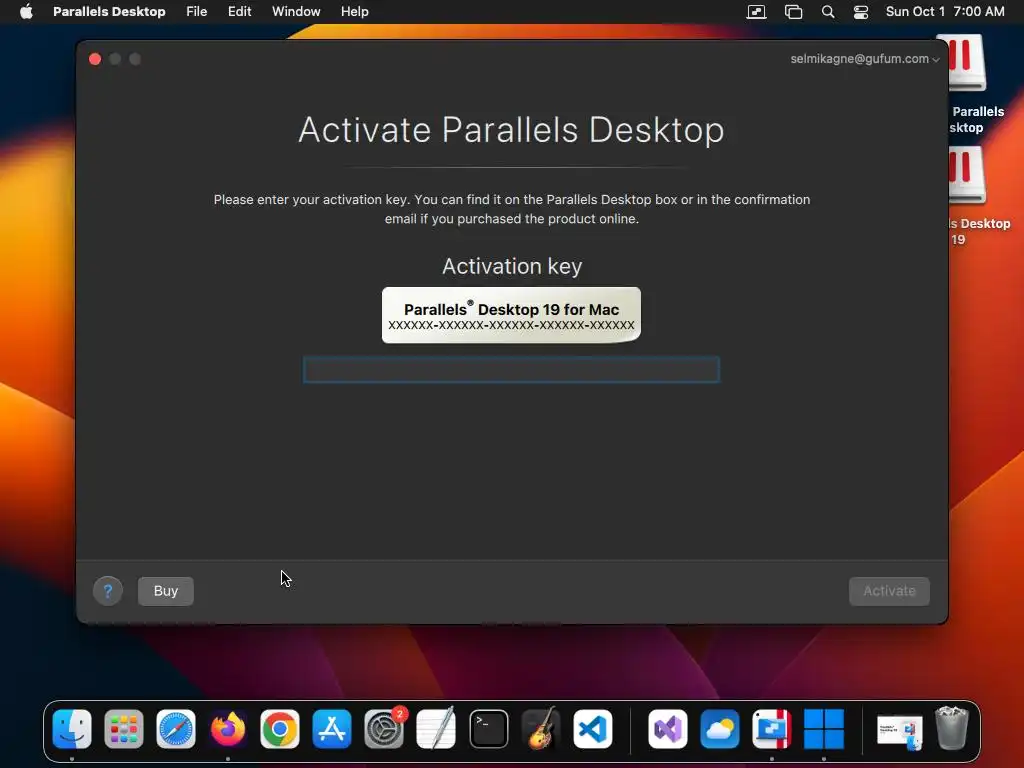Open the Weather app from the Dock
This screenshot has height=768, width=1024.
[720, 729]
